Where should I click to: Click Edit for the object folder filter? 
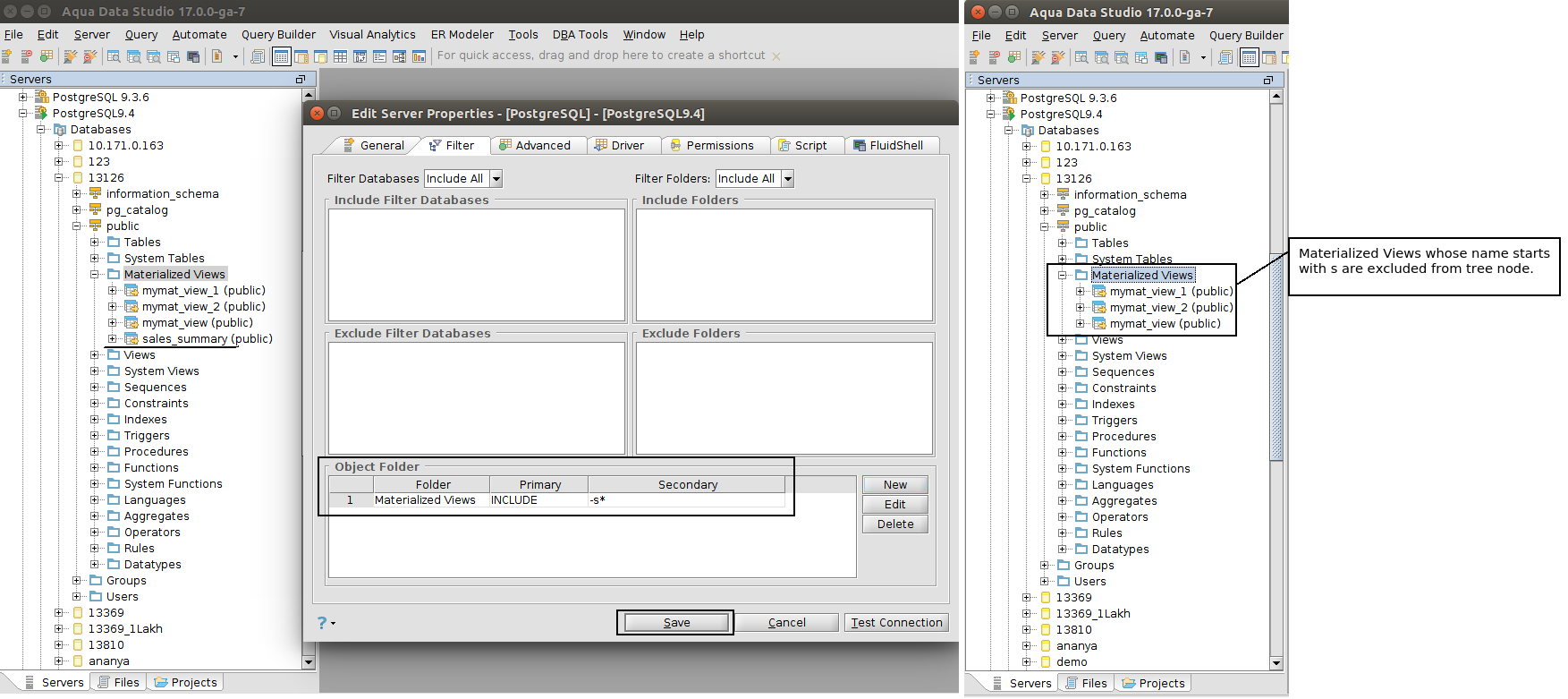(895, 505)
